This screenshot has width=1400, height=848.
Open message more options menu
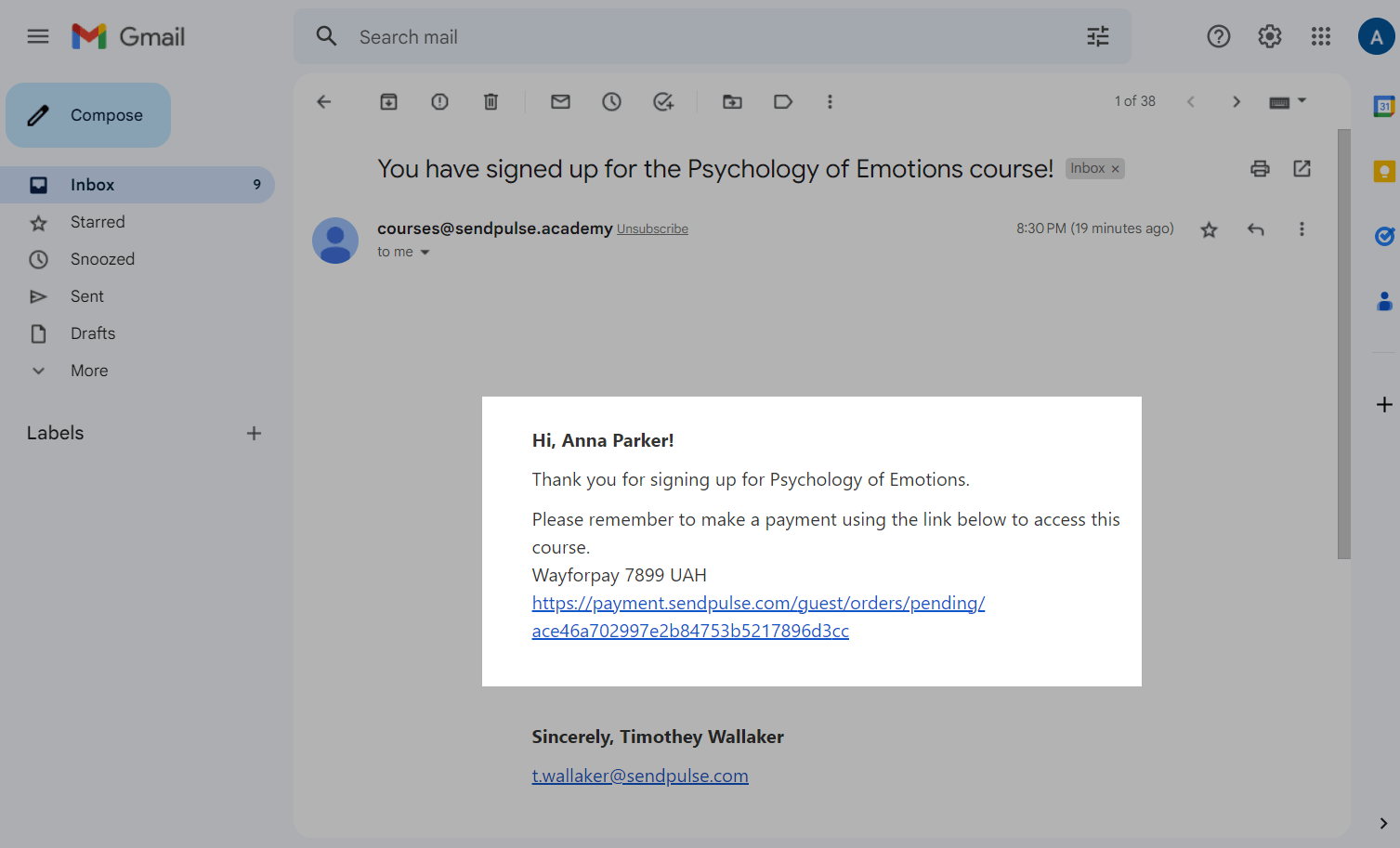tap(1302, 229)
